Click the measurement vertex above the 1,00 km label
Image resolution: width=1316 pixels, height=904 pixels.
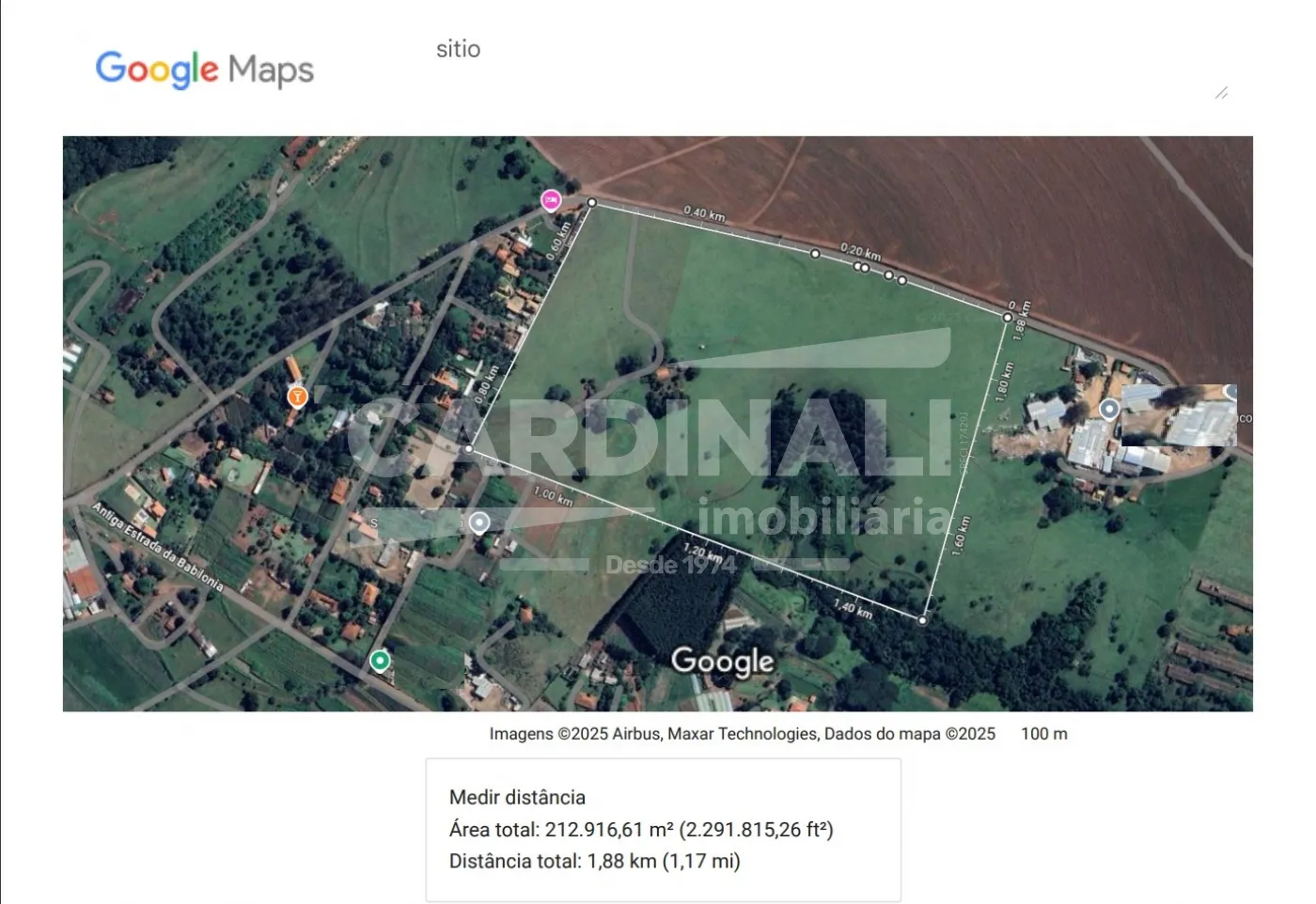[x=468, y=449]
